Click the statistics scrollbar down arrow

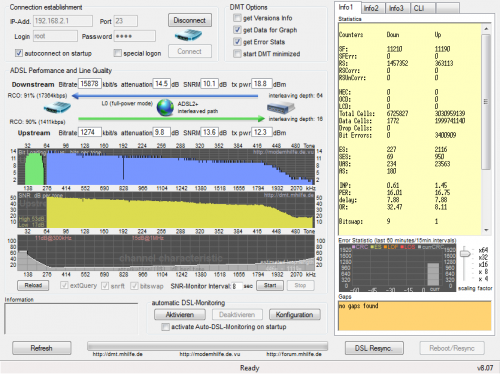[486, 230]
